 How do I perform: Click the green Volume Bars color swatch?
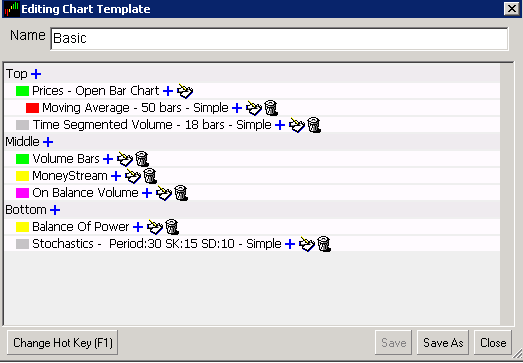[x=22, y=159]
